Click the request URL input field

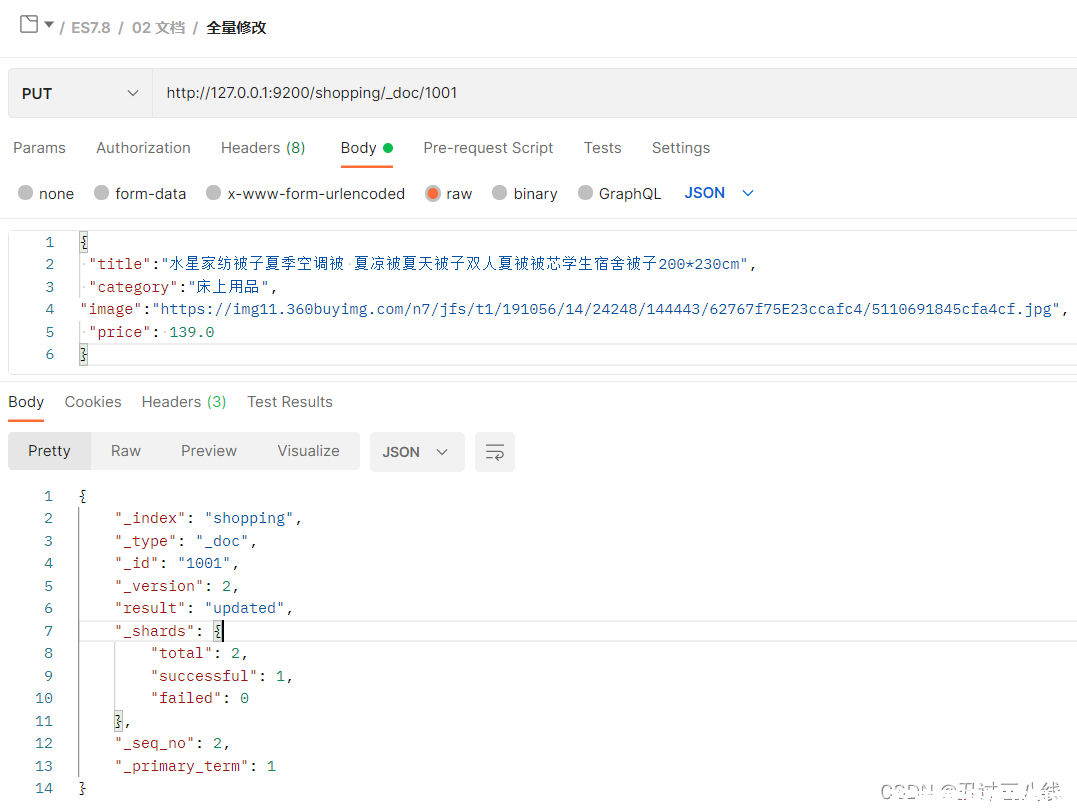pyautogui.click(x=614, y=93)
